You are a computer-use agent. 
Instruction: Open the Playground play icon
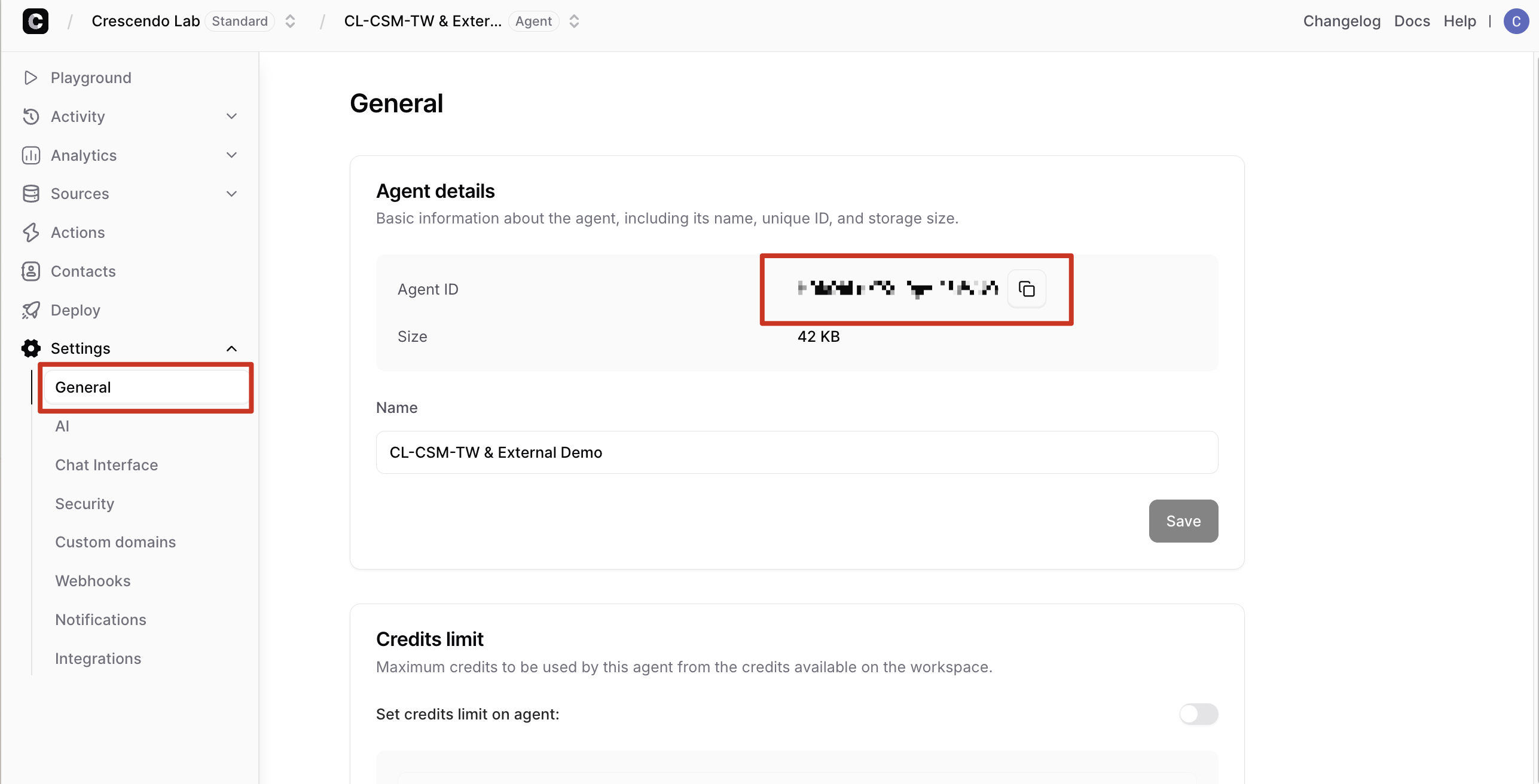click(30, 78)
